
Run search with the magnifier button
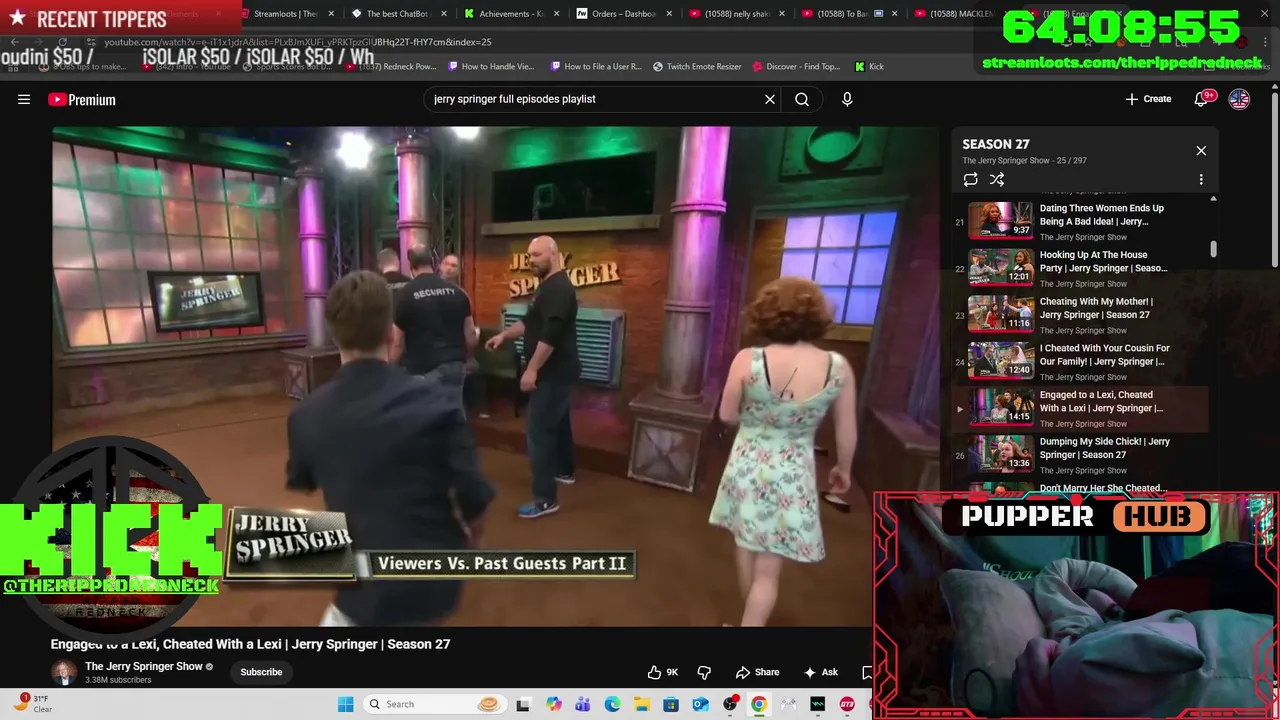coord(802,99)
